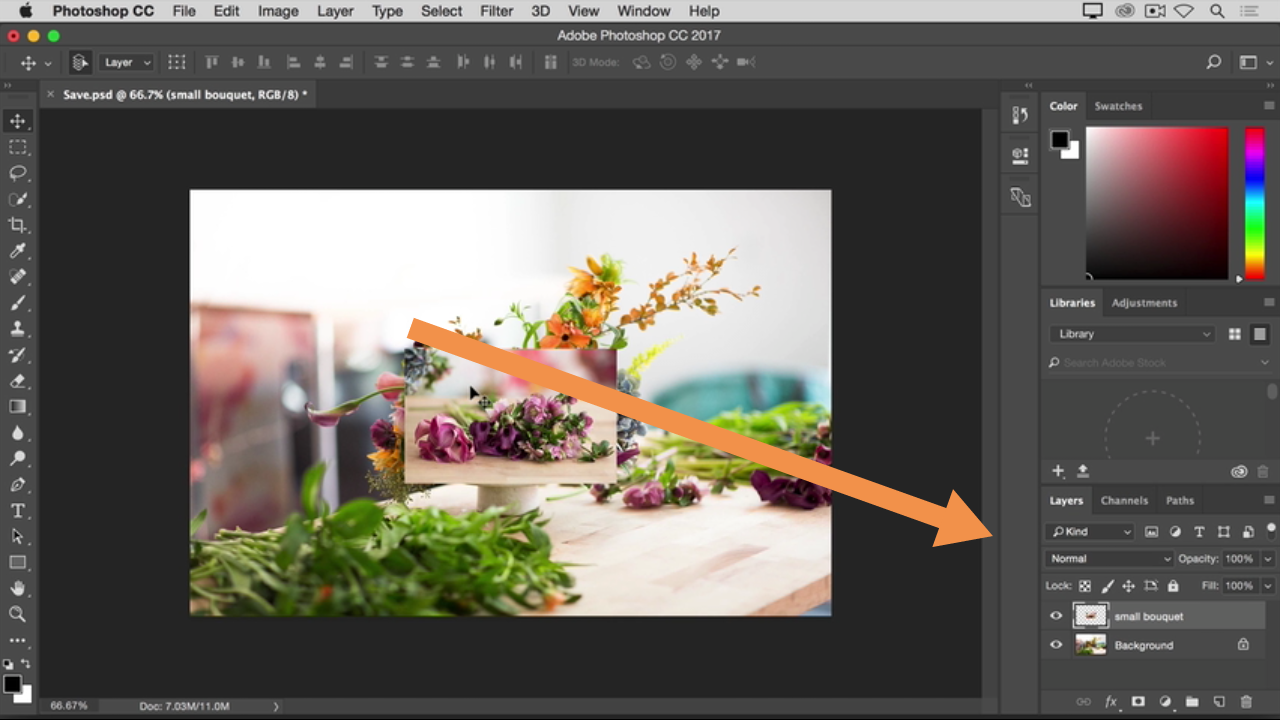
Task: Click the hue spectrum strip in Color panel
Action: click(x=1254, y=203)
